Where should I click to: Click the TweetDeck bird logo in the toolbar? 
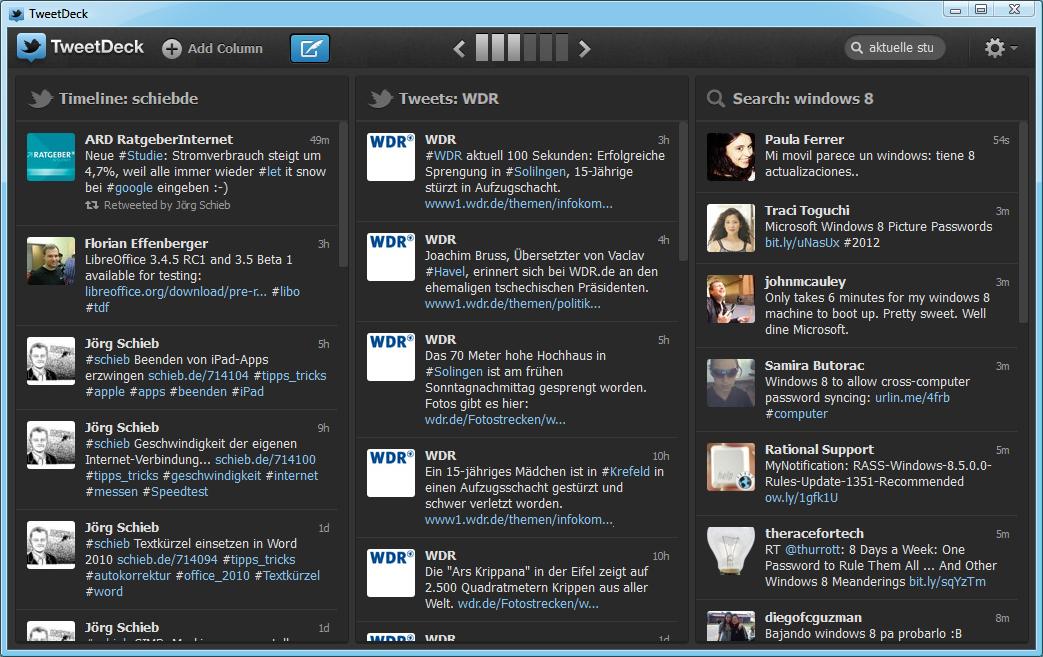31,47
